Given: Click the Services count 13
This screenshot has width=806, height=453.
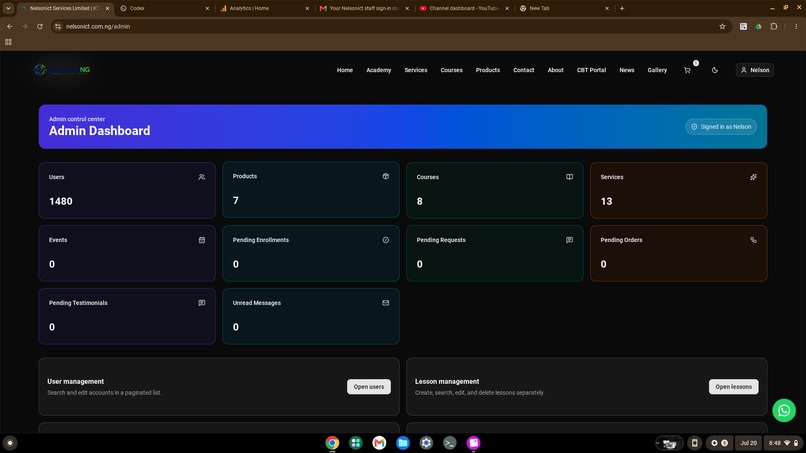Looking at the screenshot, I should pos(607,201).
